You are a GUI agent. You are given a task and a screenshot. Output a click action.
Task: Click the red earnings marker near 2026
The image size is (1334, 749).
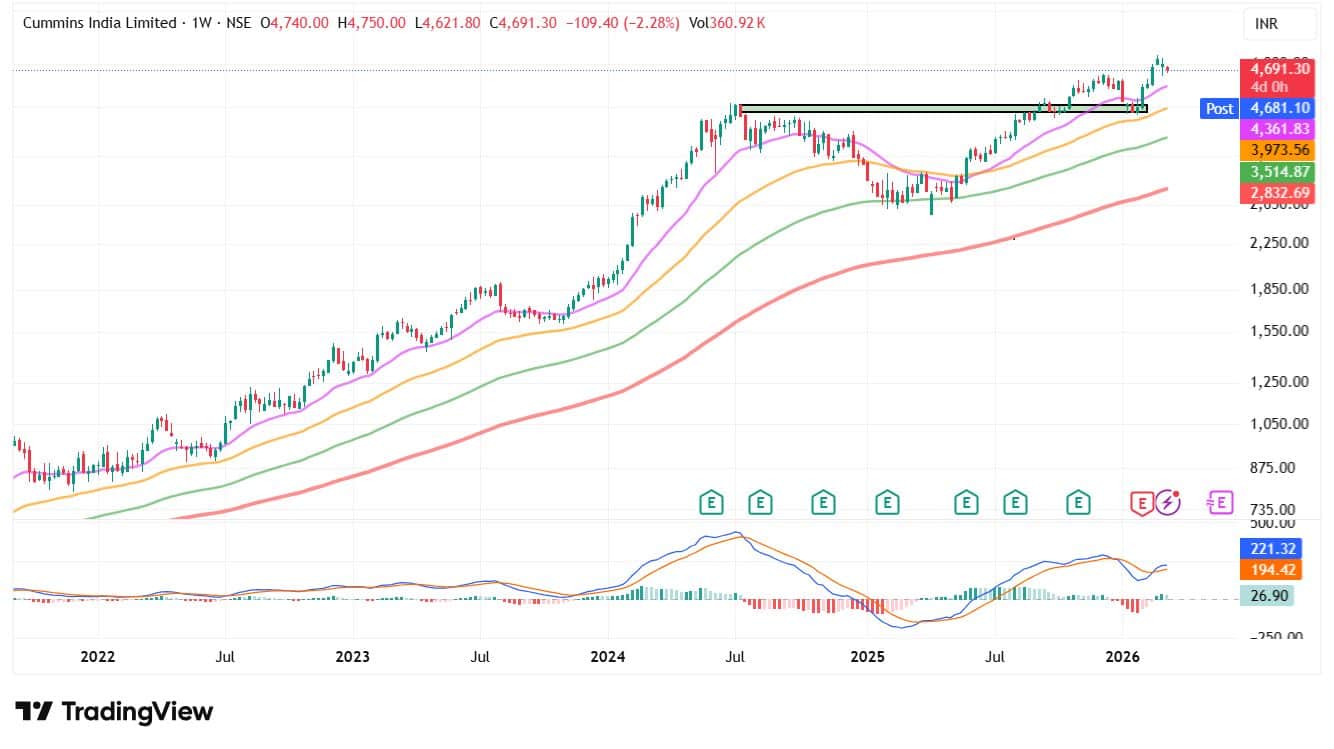click(x=1141, y=502)
